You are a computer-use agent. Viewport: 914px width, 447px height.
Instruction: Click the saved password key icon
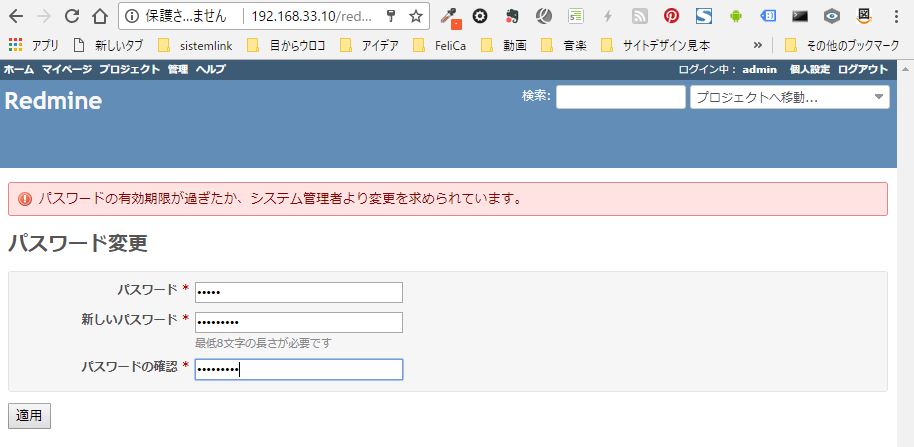[391, 16]
